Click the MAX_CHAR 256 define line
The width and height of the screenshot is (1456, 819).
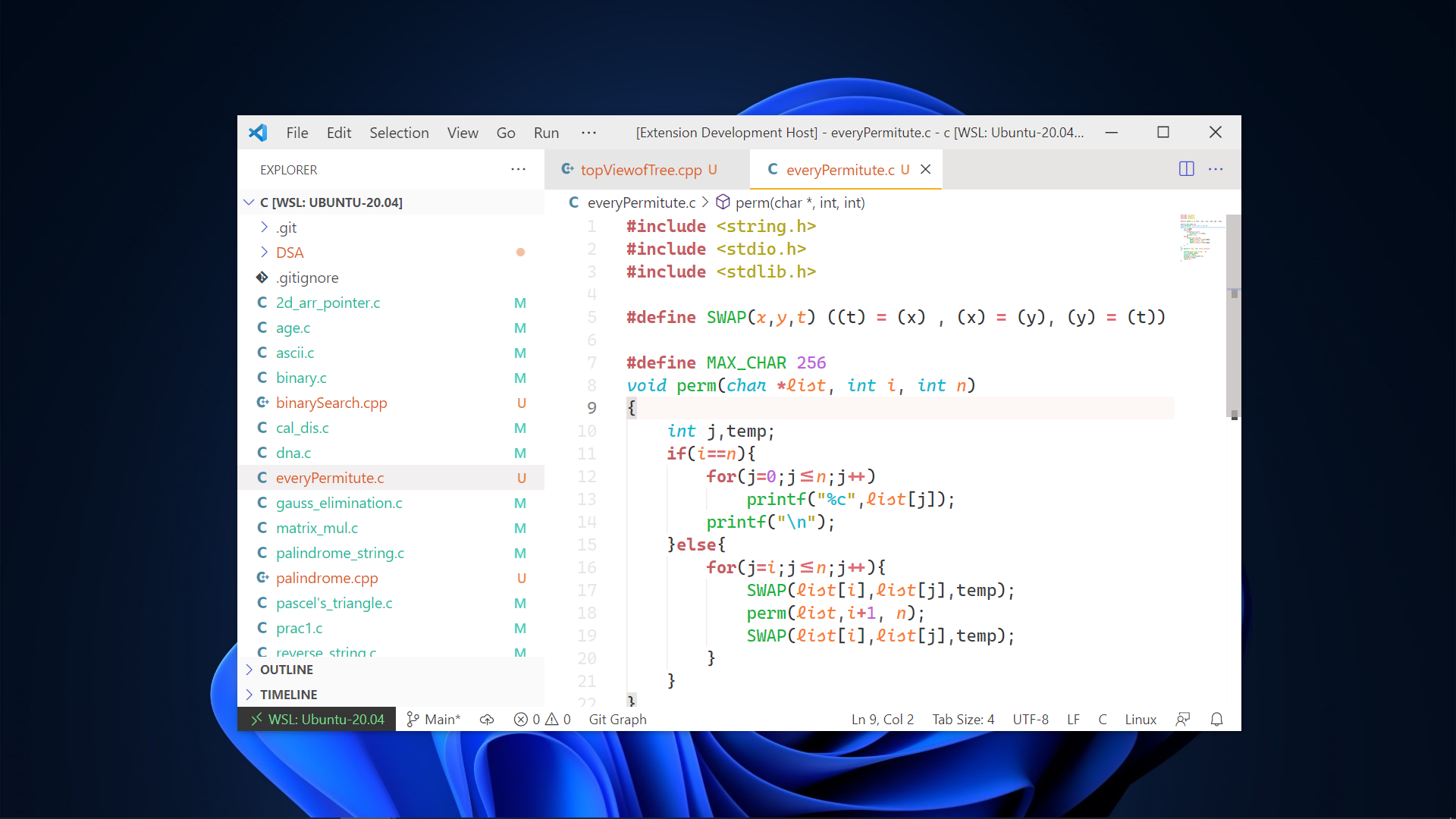point(726,362)
